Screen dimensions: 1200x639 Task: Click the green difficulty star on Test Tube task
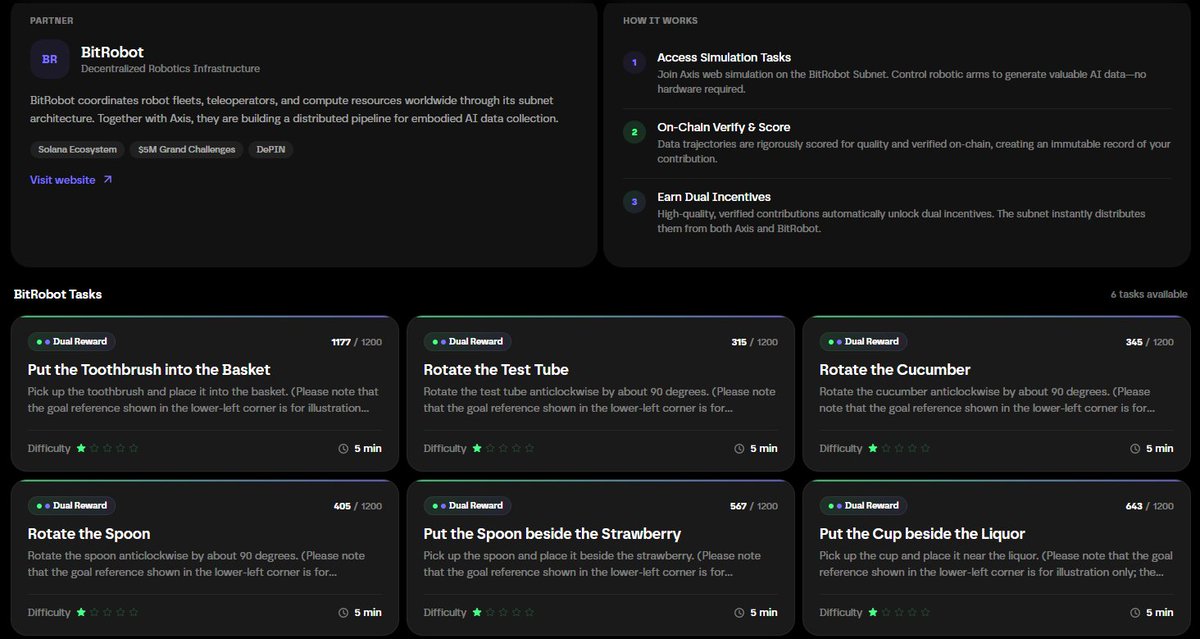coord(477,448)
